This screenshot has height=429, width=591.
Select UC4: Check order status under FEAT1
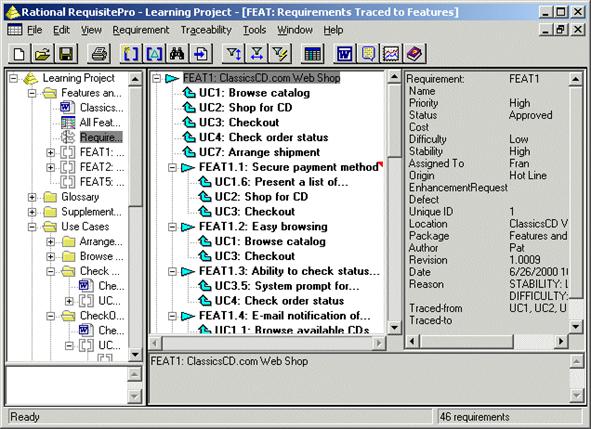pos(263,137)
